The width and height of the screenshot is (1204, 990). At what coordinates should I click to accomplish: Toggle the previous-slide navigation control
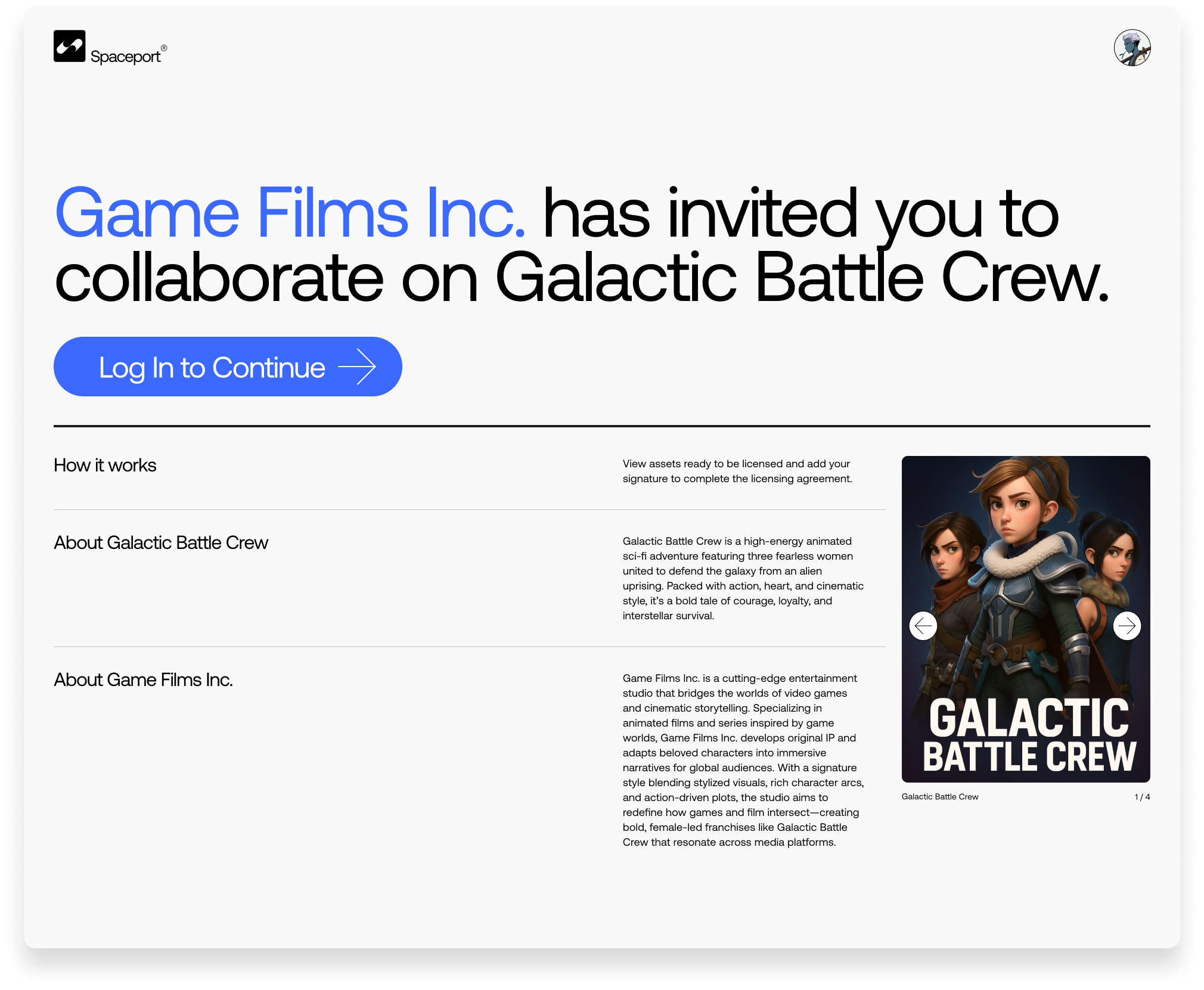[923, 626]
